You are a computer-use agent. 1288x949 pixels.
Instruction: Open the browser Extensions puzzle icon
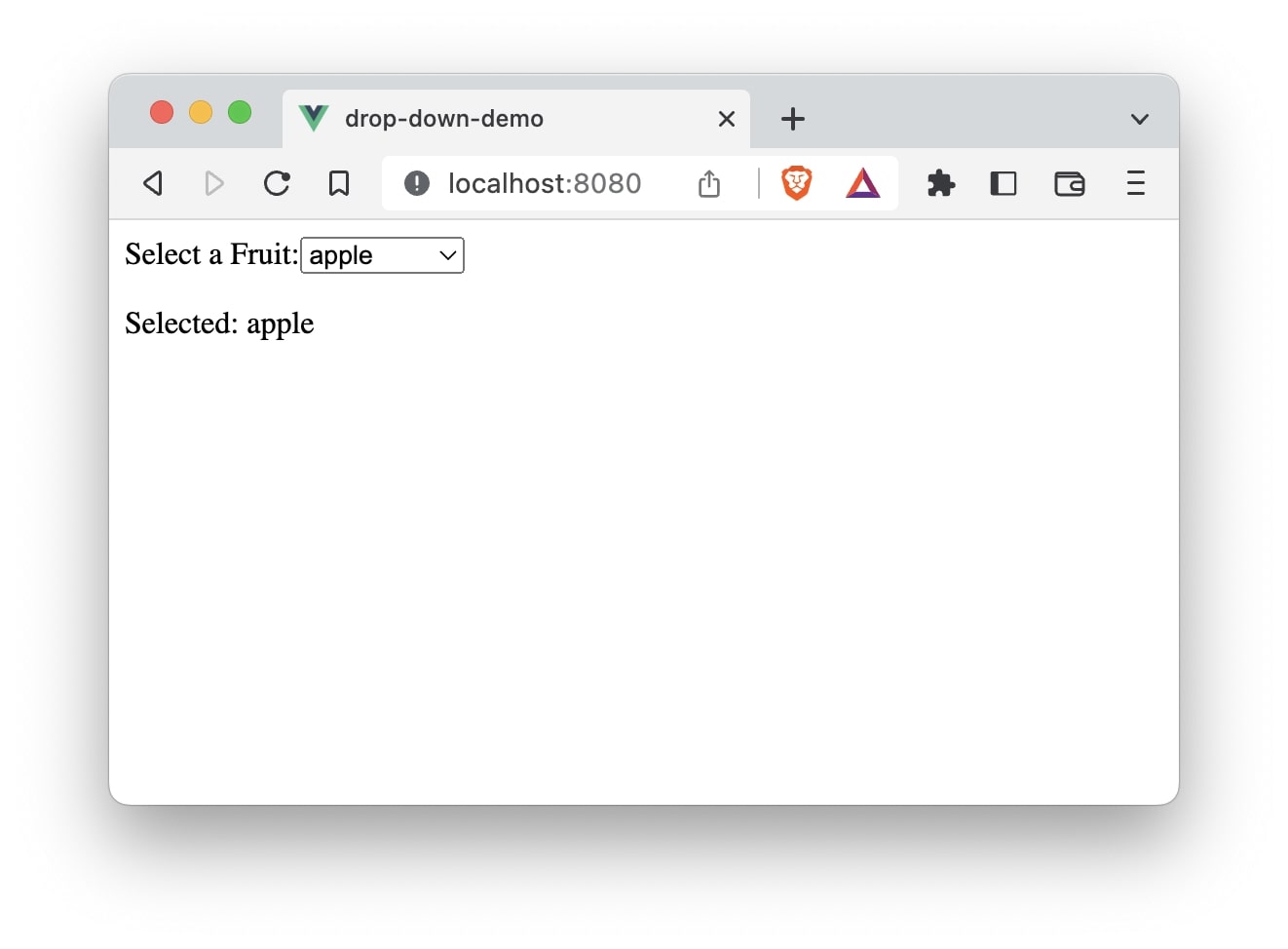940,183
